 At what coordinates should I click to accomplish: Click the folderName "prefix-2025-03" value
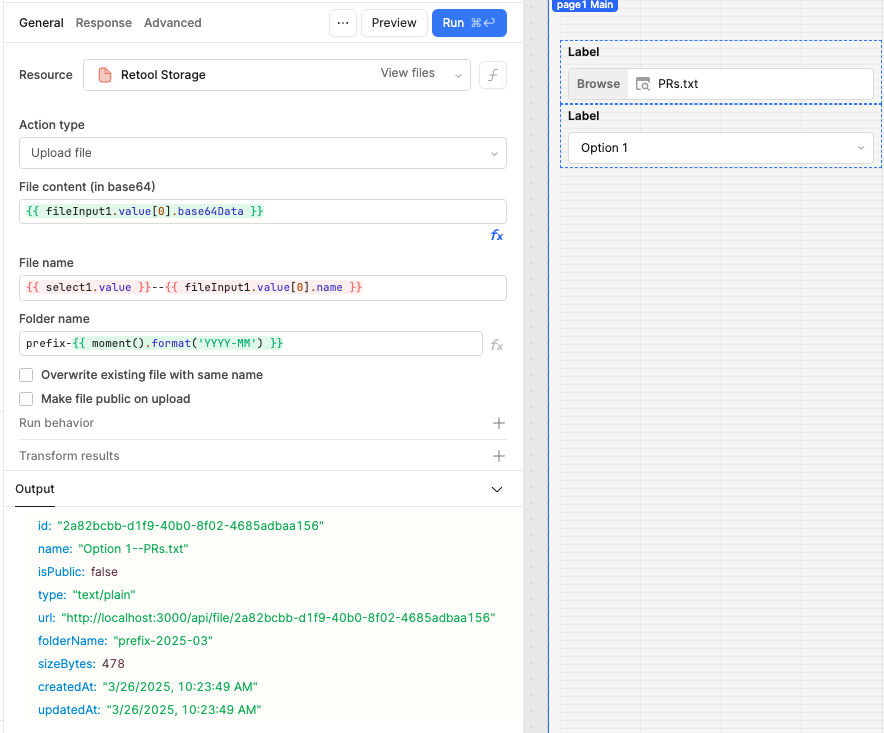pos(163,641)
